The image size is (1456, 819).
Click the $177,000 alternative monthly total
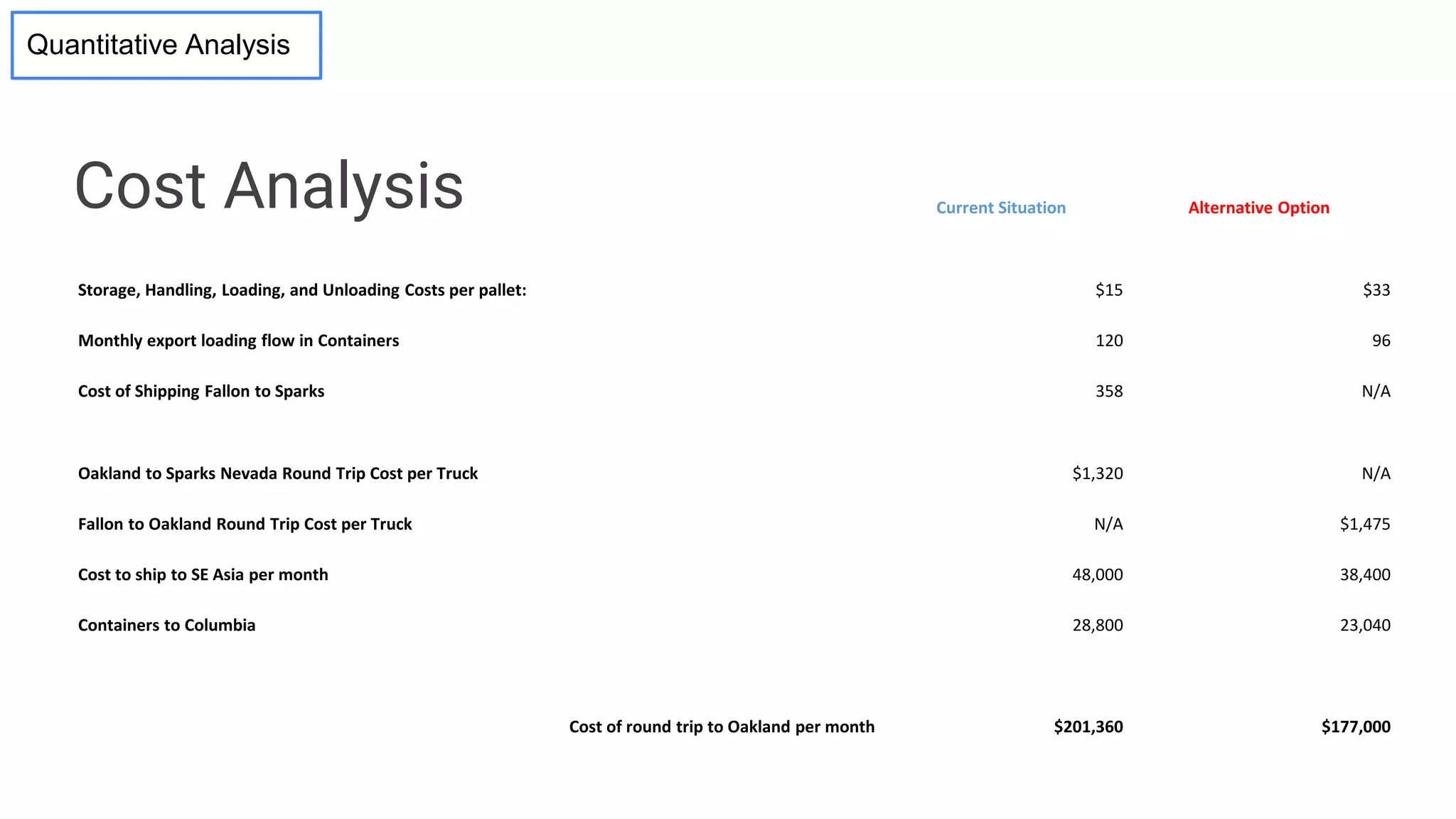pos(1355,727)
